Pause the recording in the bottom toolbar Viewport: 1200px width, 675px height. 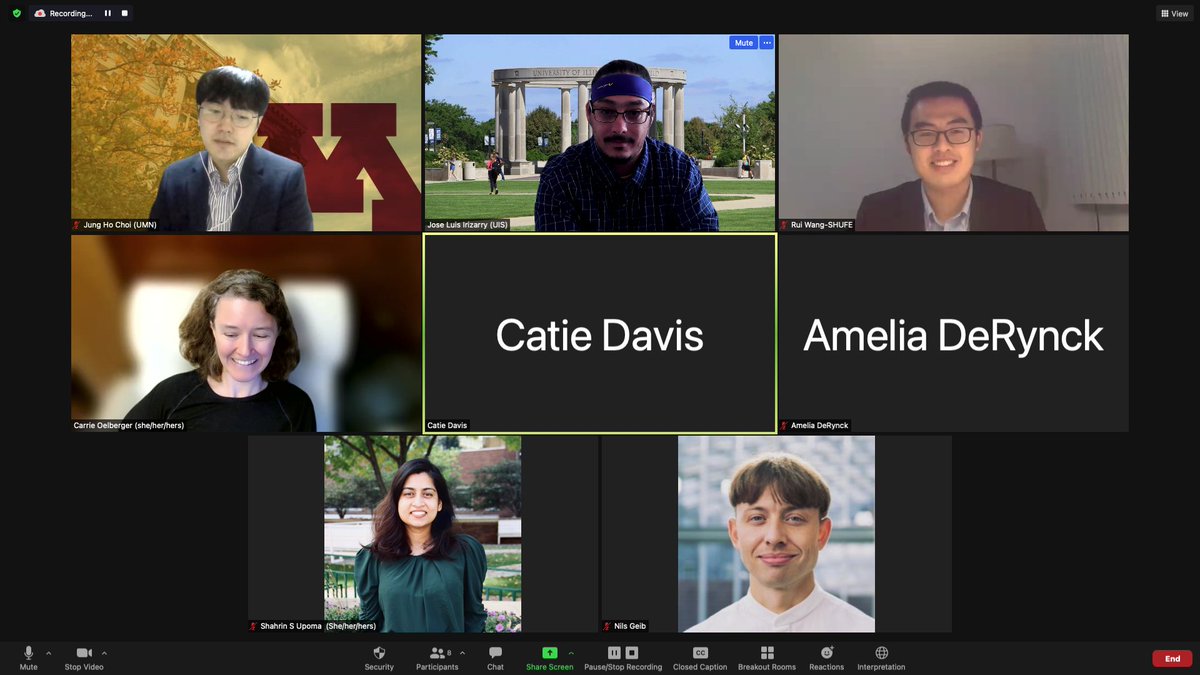[614, 653]
